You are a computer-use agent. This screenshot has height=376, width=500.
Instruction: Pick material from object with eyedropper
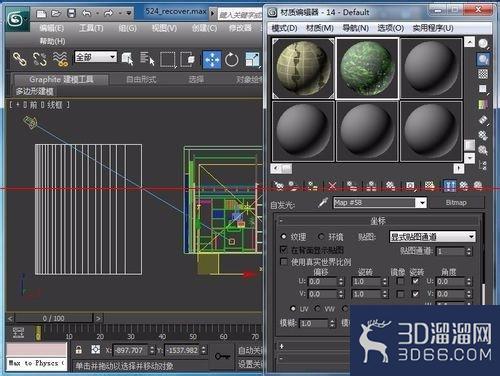click(x=322, y=202)
